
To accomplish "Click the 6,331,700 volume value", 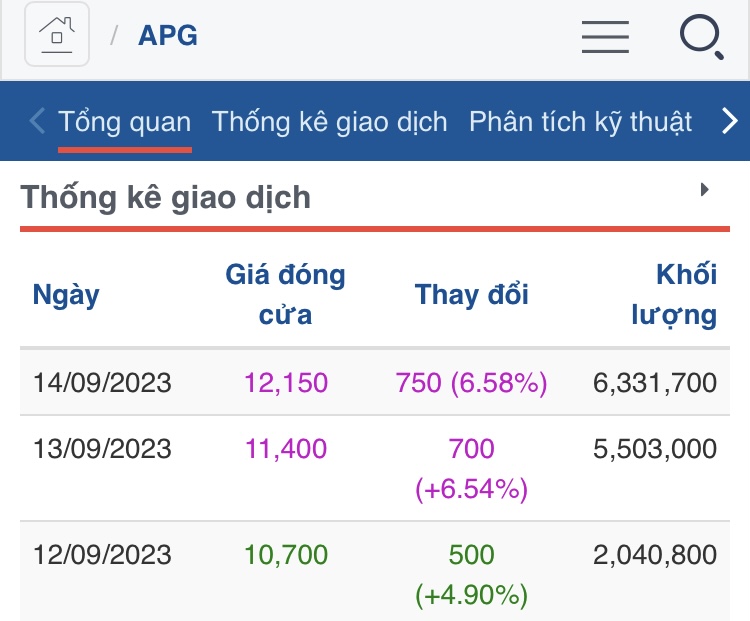I will tap(655, 382).
